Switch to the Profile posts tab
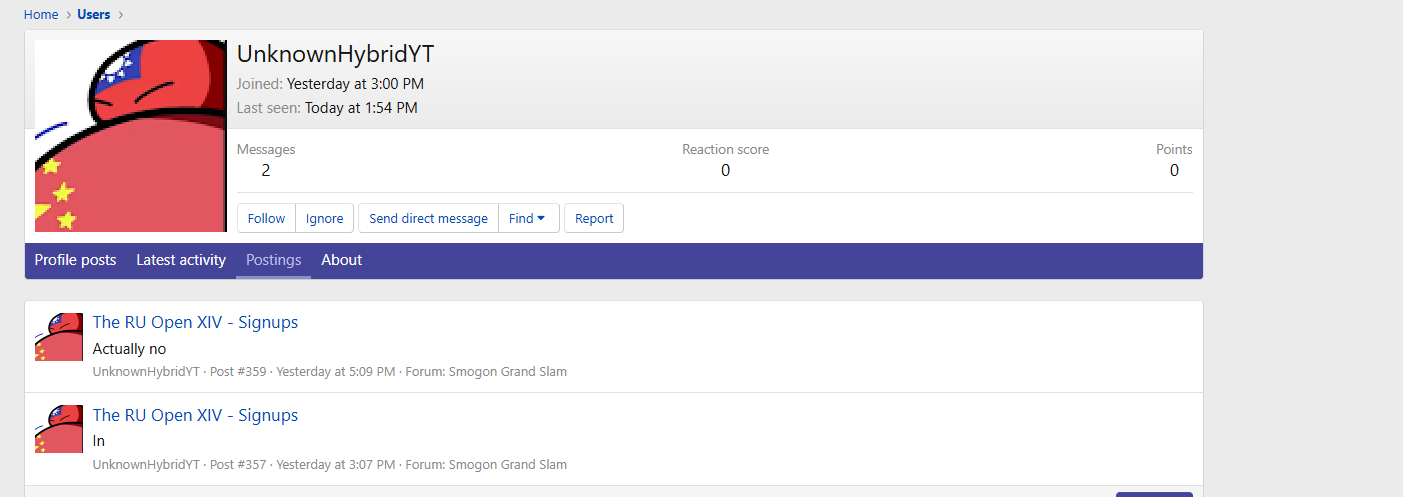 (75, 260)
